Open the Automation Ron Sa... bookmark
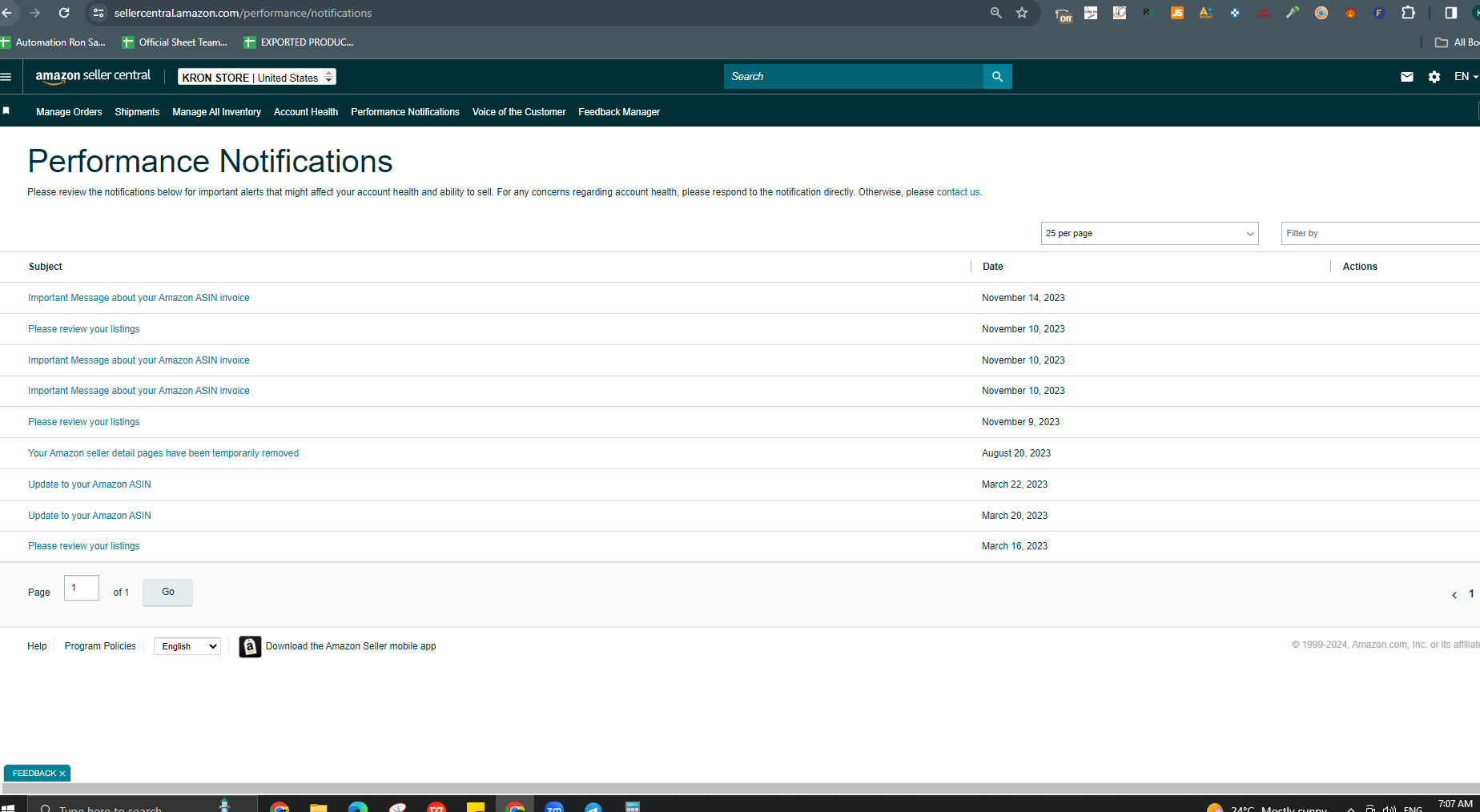Image resolution: width=1480 pixels, height=812 pixels. point(53,42)
